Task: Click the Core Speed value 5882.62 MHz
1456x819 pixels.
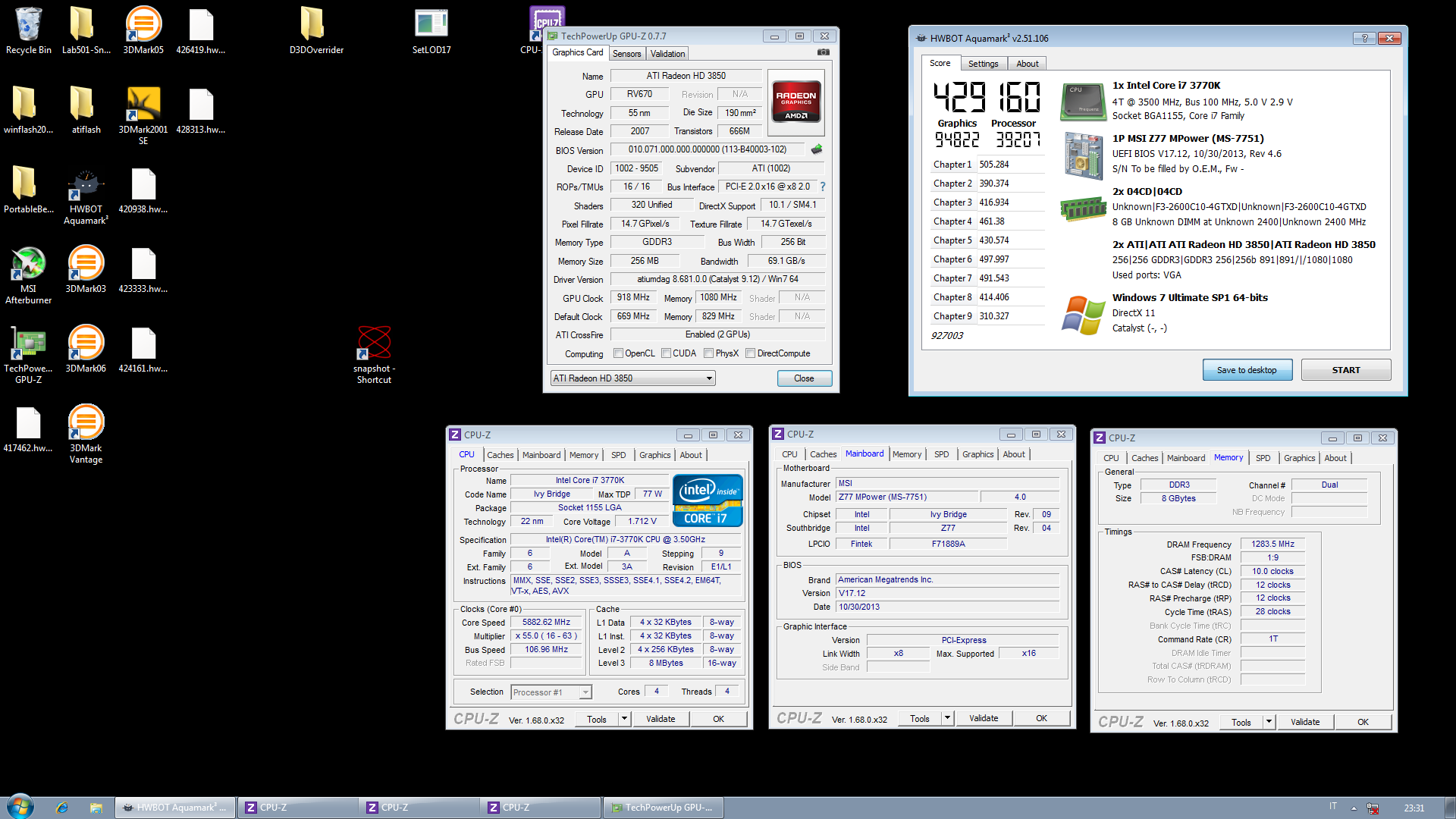Action: click(x=546, y=622)
